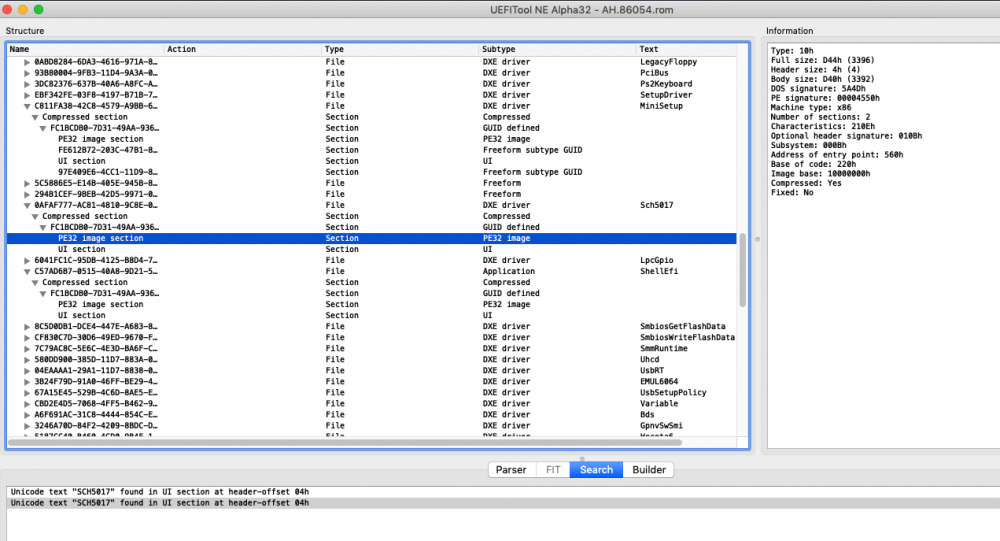The image size is (1000, 541).
Task: Expand the SetupDriver EBF342FE file node
Action: [x=27, y=95]
